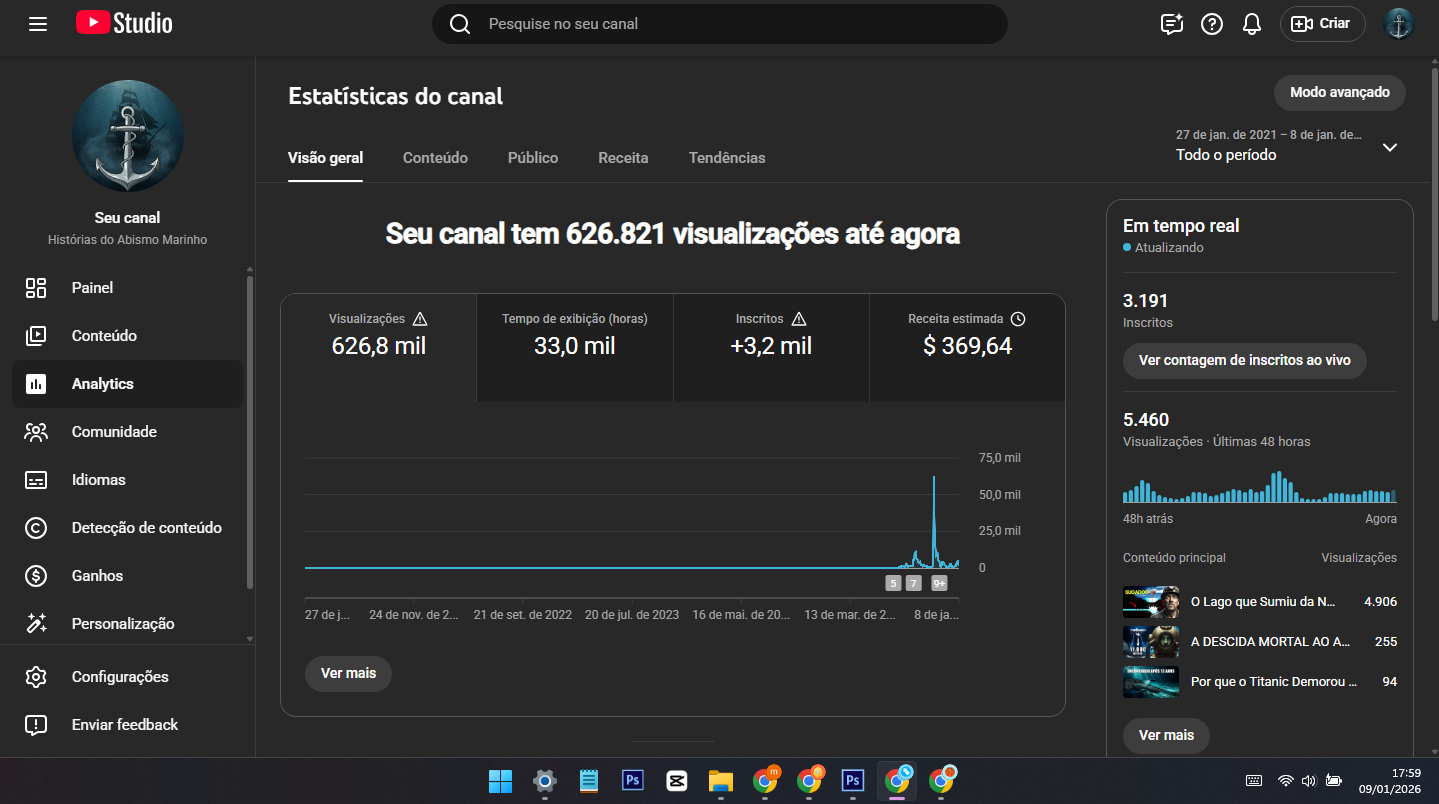
Task: Click the YouTube Studio logo
Action: [124, 24]
